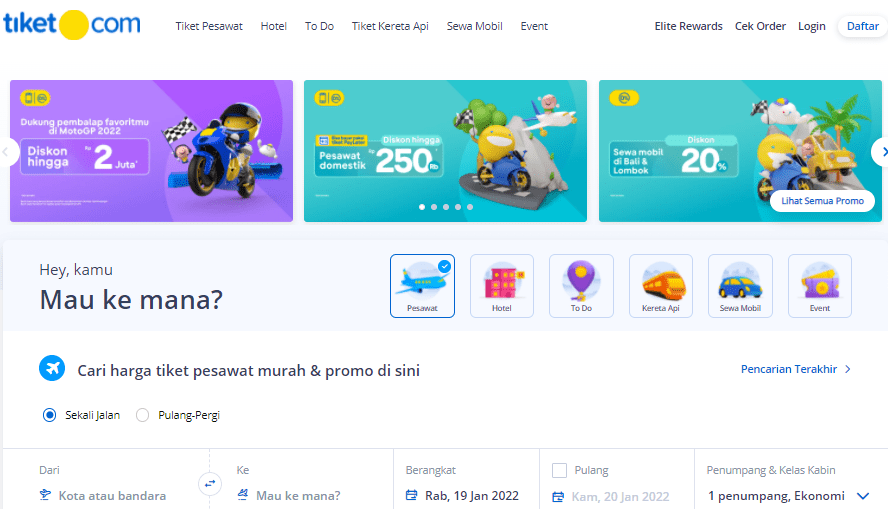This screenshot has width=888, height=509.
Task: Show next promo banners with right arrow
Action: (x=882, y=152)
